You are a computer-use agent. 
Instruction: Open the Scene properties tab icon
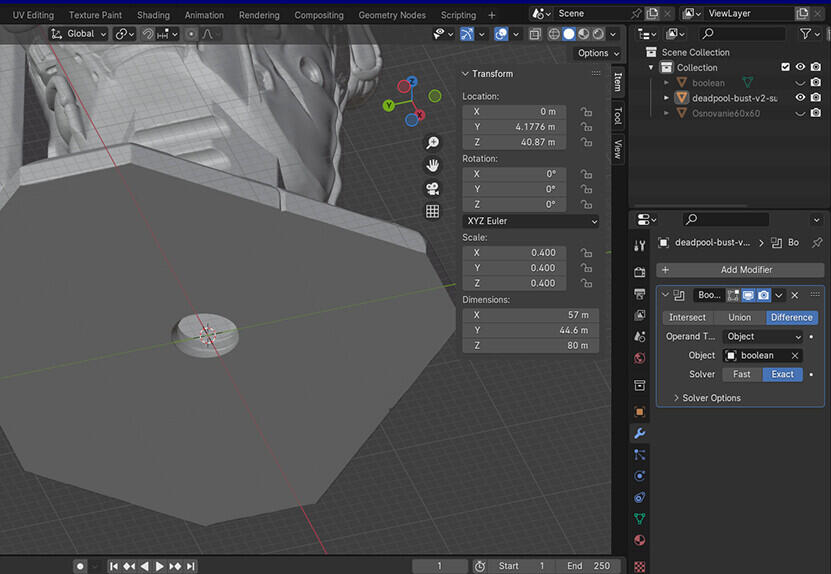[x=640, y=337]
